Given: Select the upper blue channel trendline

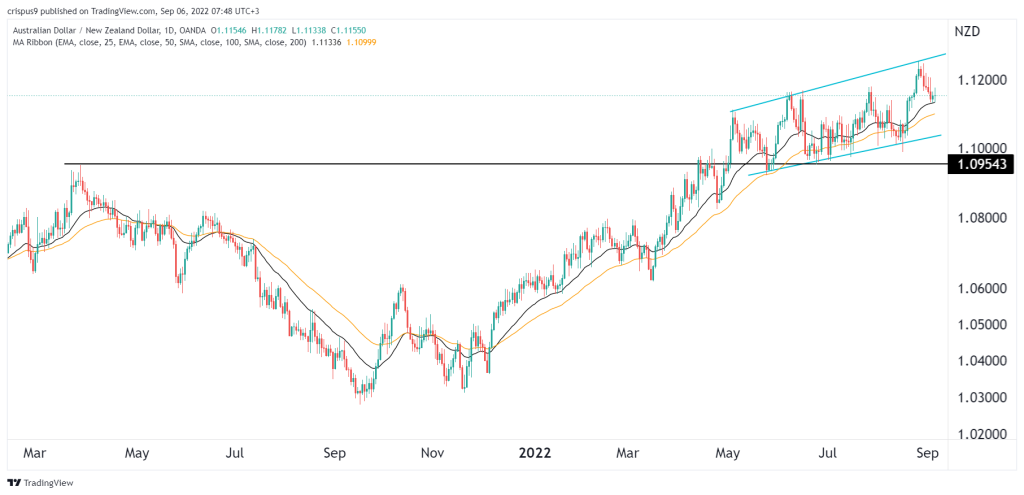Looking at the screenshot, I should pyautogui.click(x=838, y=83).
